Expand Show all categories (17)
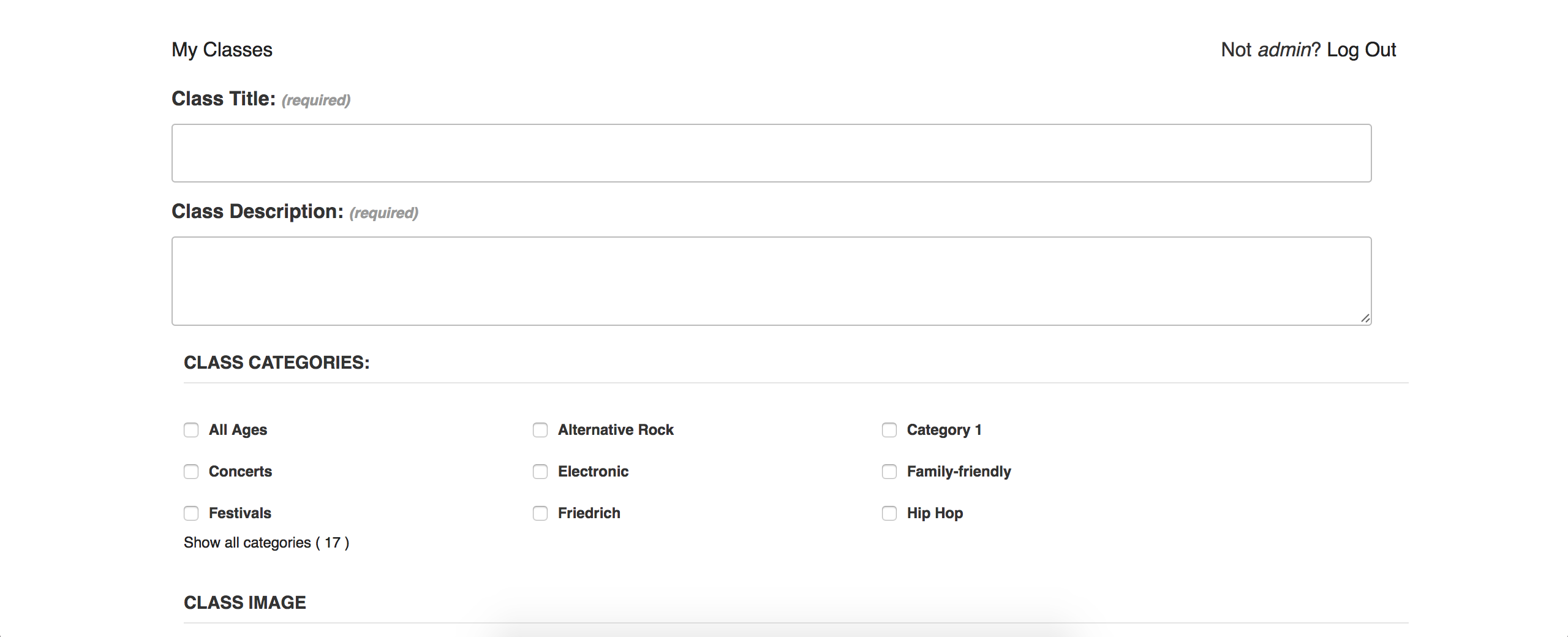This screenshot has width=1568, height=637. coord(266,543)
